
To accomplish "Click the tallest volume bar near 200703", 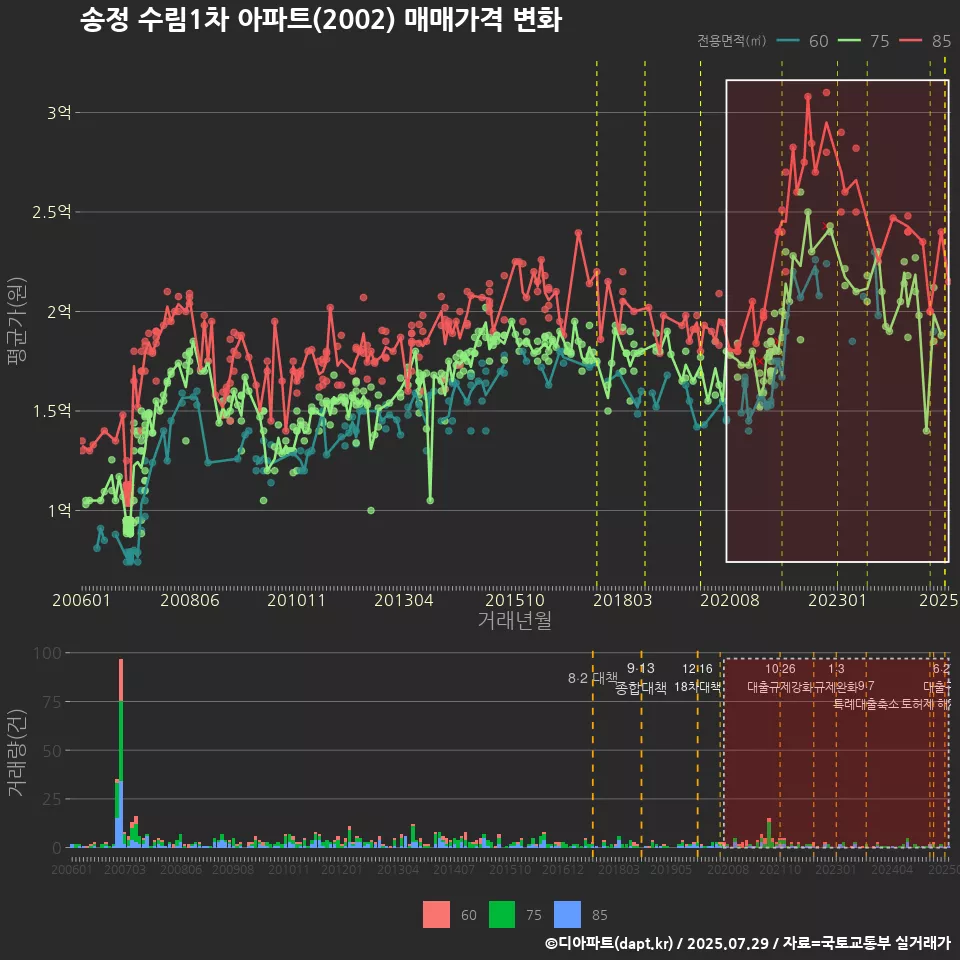I will point(121,753).
